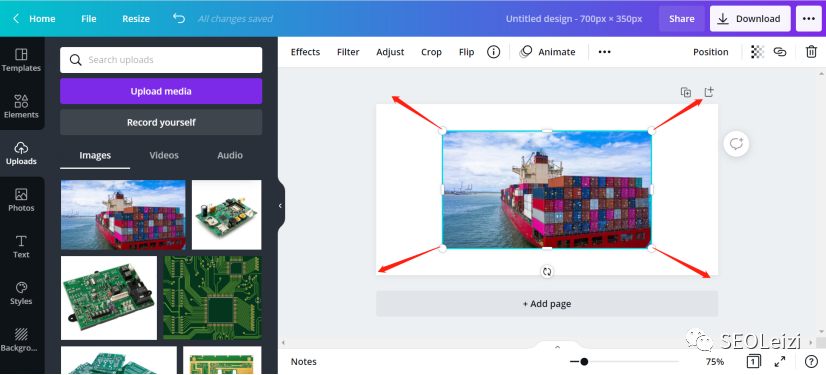The image size is (826, 375).
Task: Click the undo arrow in the top bar
Action: [x=179, y=18]
